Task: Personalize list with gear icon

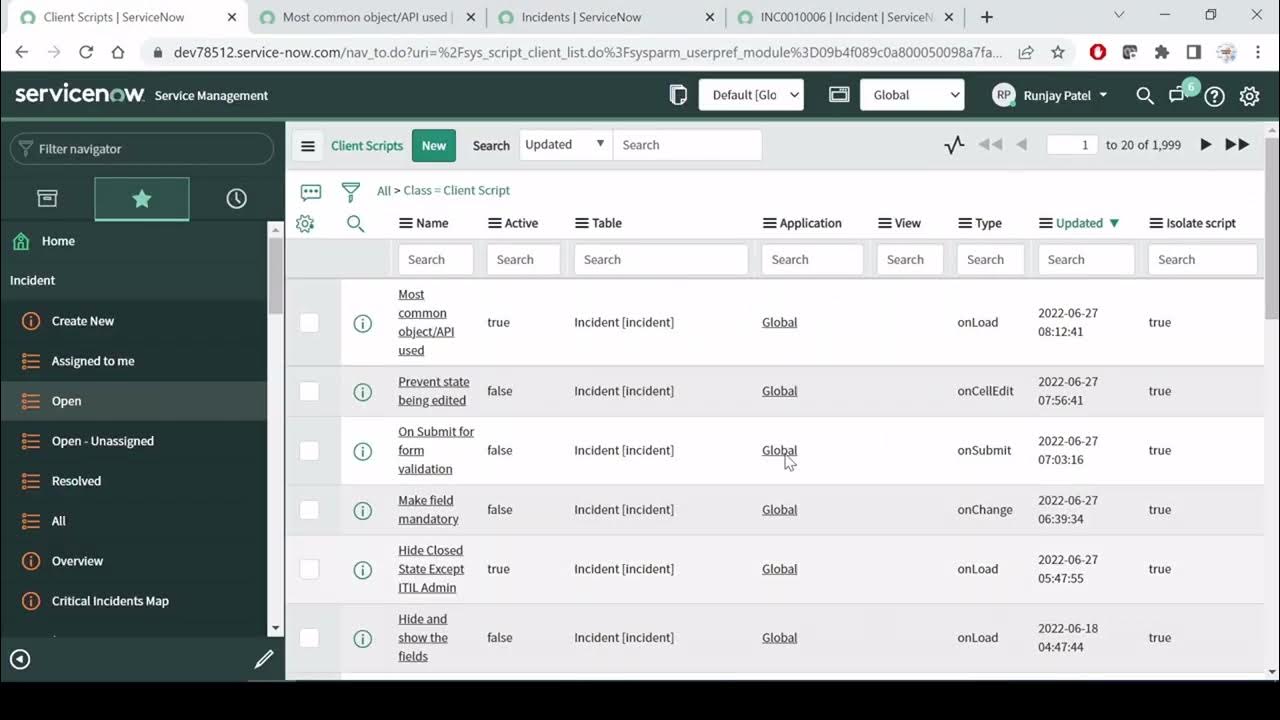Action: point(305,224)
